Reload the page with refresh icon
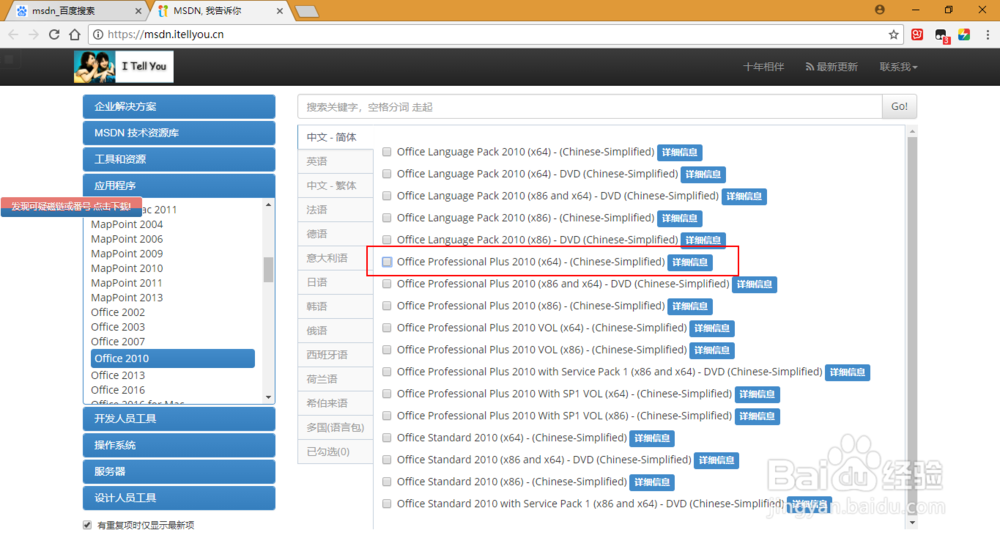This screenshot has width=1000, height=541. [54, 34]
